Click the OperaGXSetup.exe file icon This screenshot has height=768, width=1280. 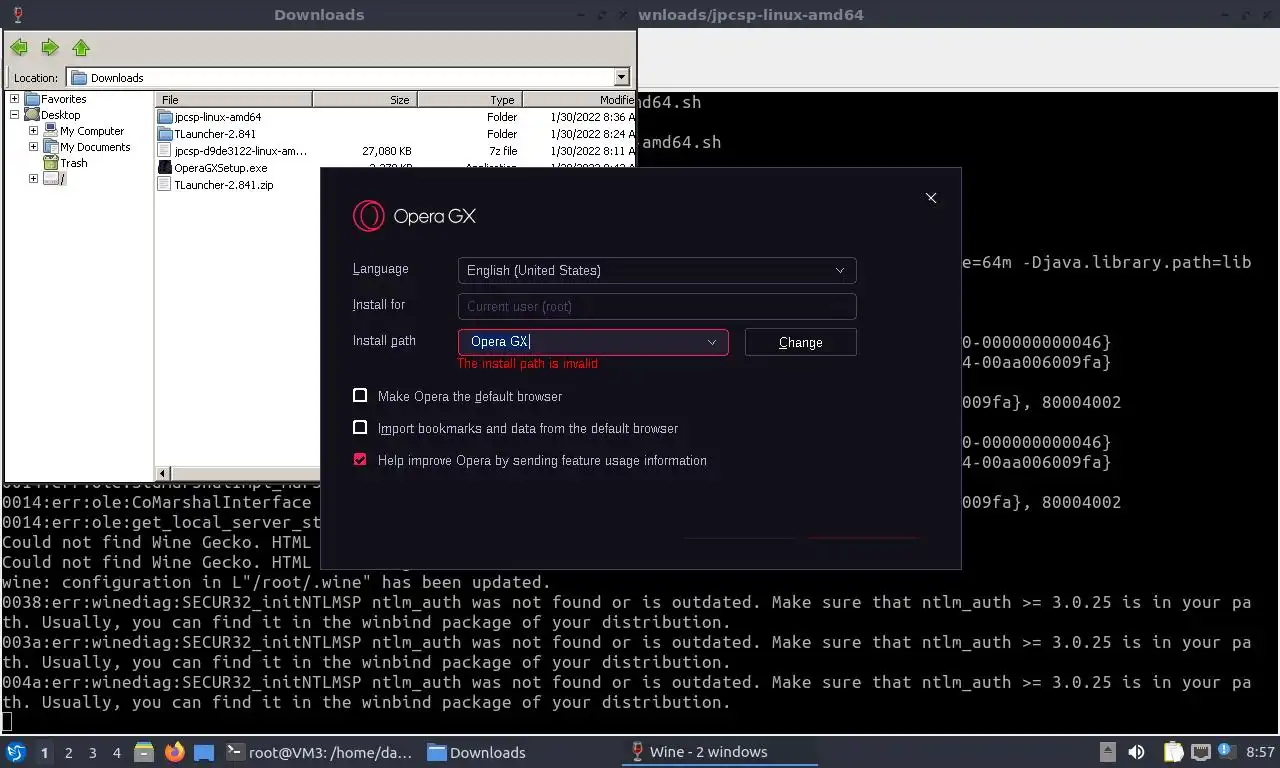tap(166, 168)
